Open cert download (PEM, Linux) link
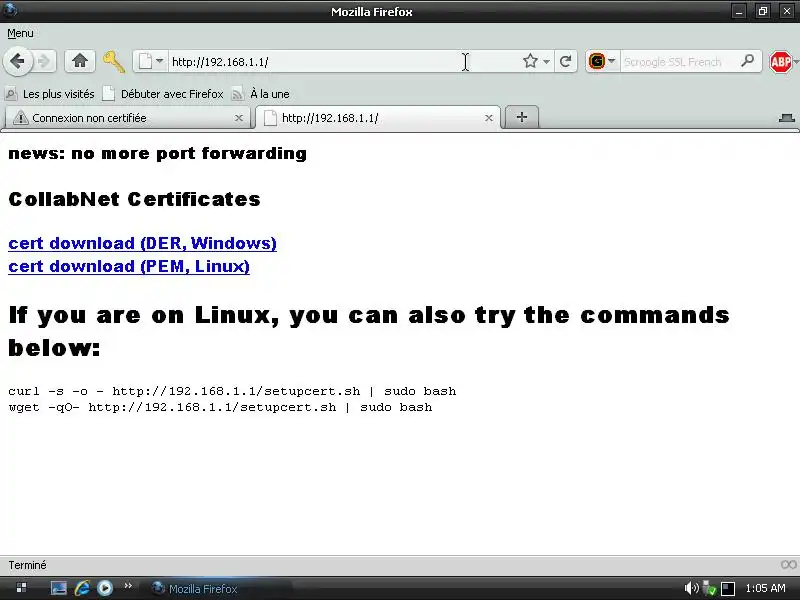Image resolution: width=800 pixels, height=600 pixels. (129, 266)
